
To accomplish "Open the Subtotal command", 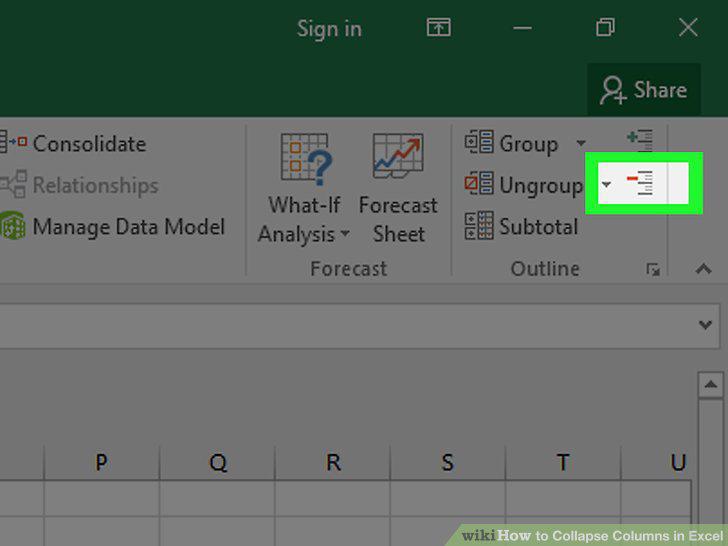I will coord(522,226).
